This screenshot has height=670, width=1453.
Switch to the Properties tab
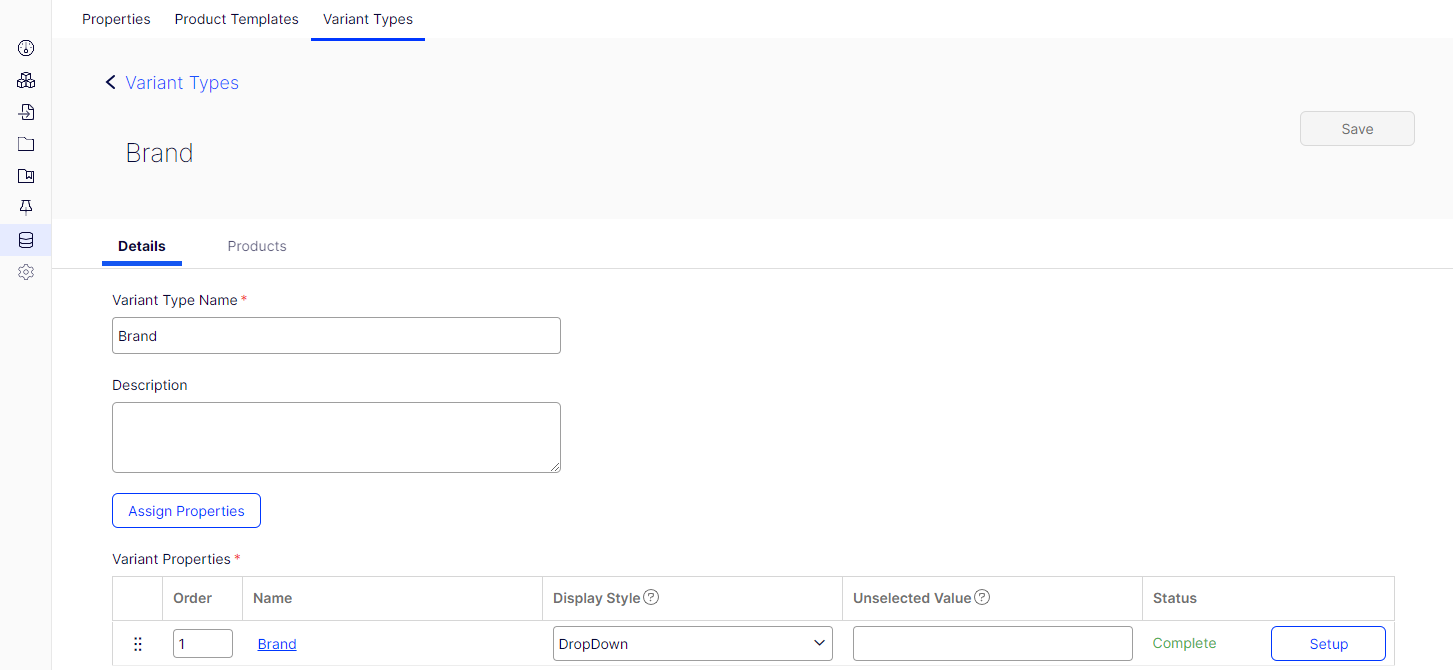point(116,19)
